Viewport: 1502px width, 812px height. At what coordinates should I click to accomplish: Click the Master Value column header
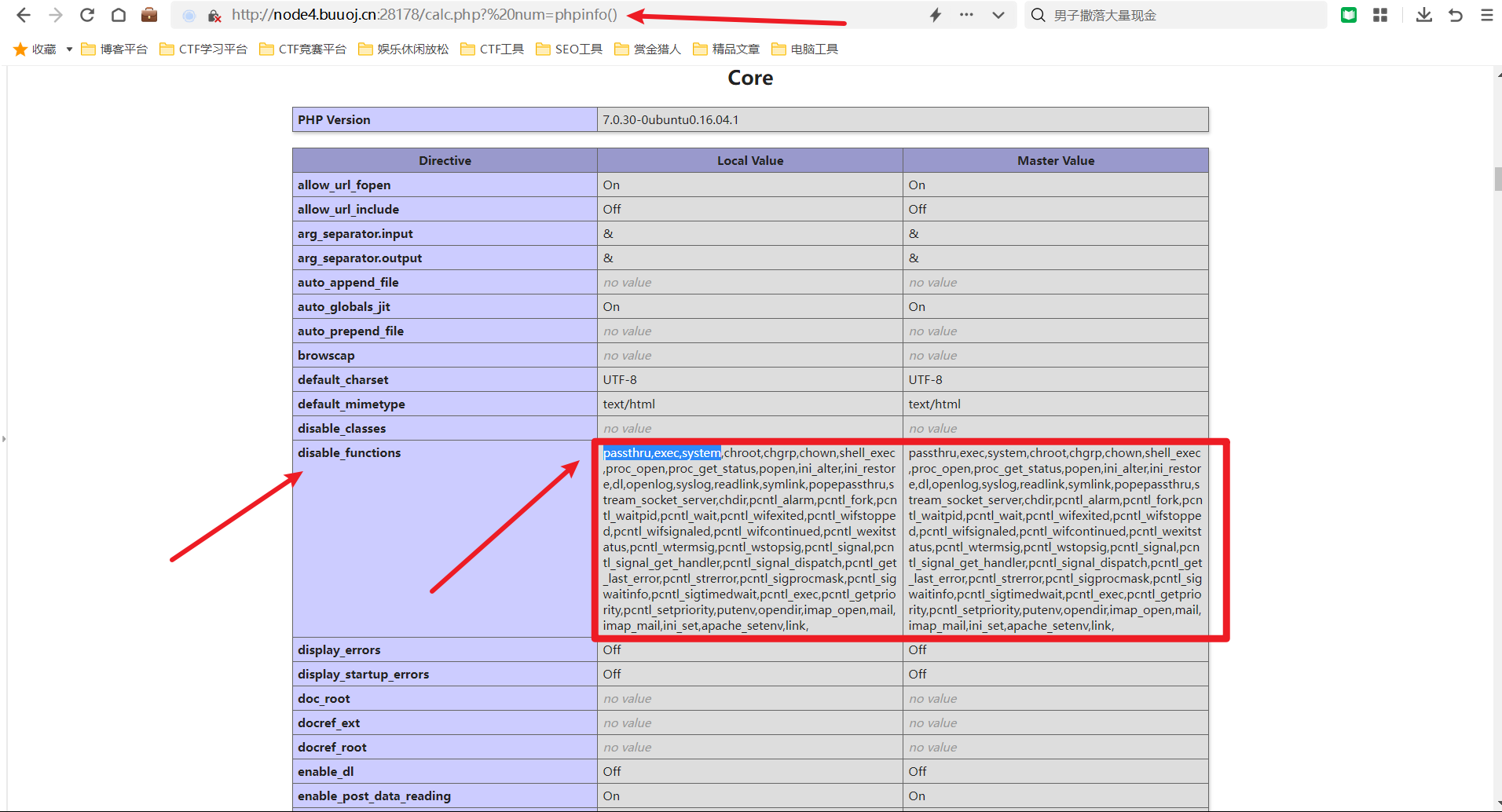1056,160
